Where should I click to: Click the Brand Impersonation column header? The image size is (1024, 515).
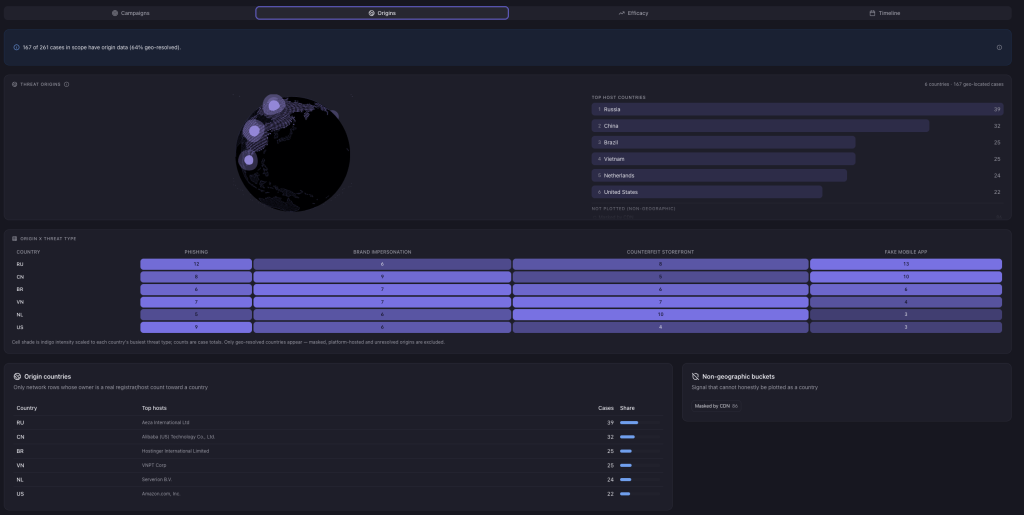click(x=382, y=252)
